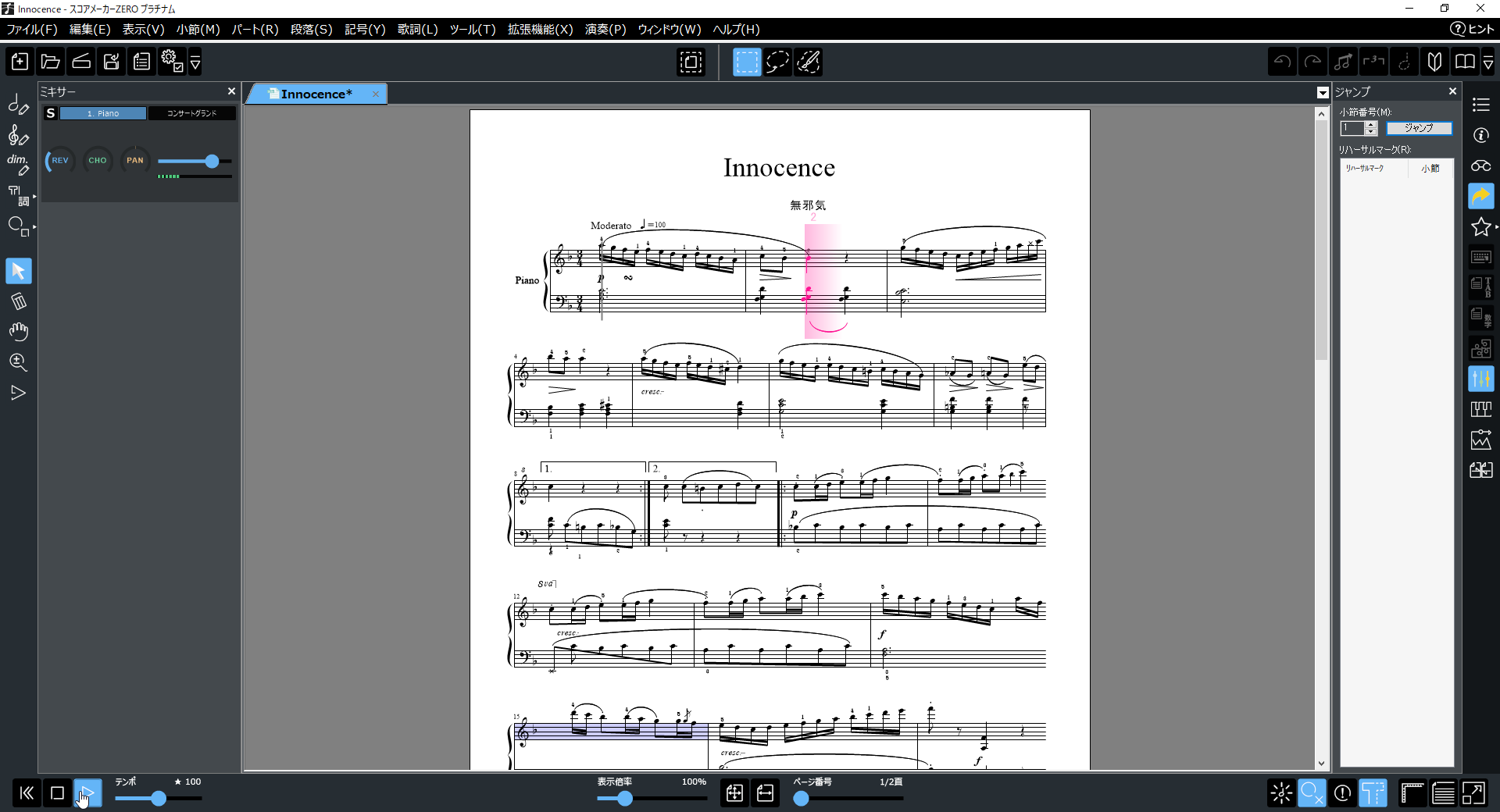The image size is (1500, 812).
Task: Click the triplet bracket icon
Action: pos(1373,62)
